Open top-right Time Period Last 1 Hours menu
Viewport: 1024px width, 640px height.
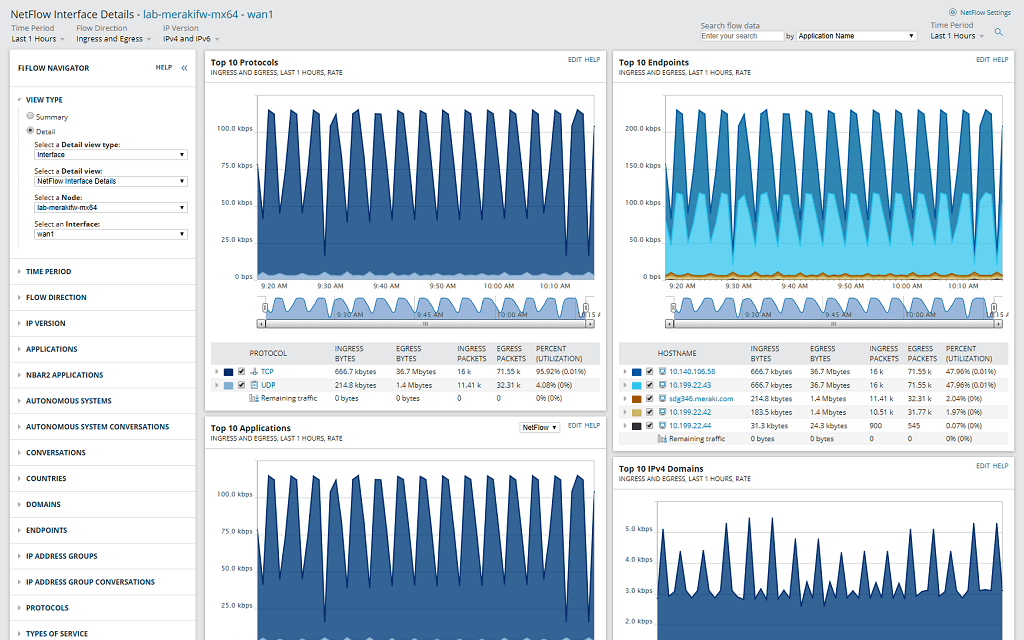pos(957,36)
